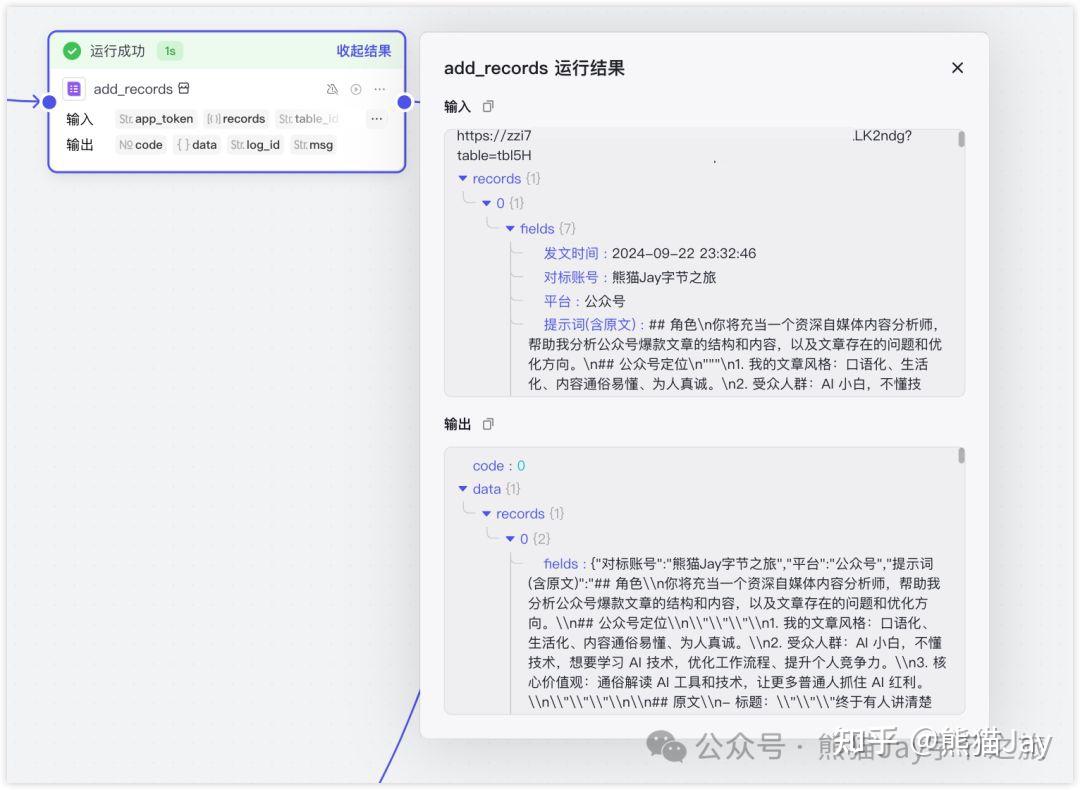Open the add_records node more options menu
The image size is (1080, 790).
point(379,89)
